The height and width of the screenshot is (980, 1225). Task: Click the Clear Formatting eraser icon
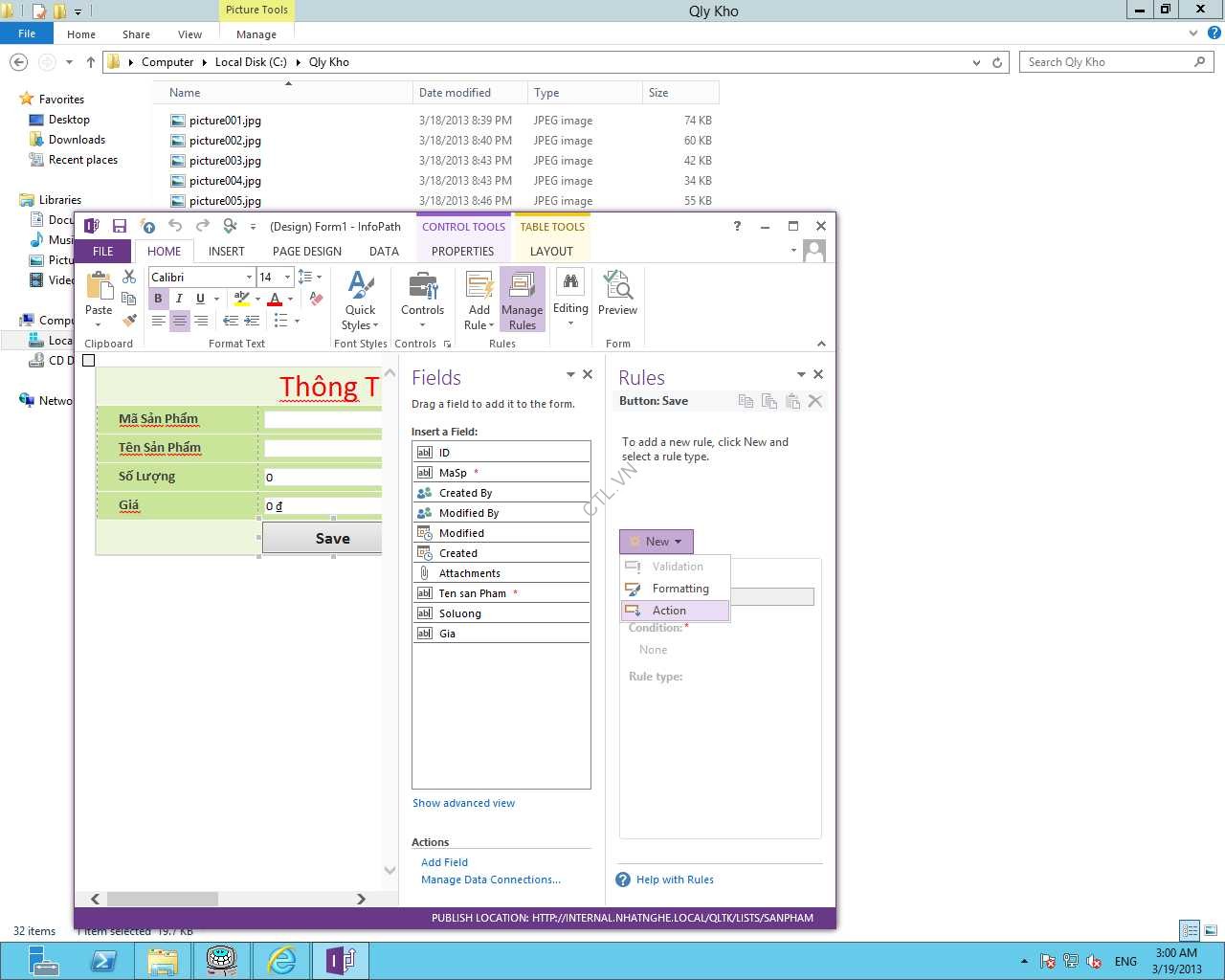317,299
